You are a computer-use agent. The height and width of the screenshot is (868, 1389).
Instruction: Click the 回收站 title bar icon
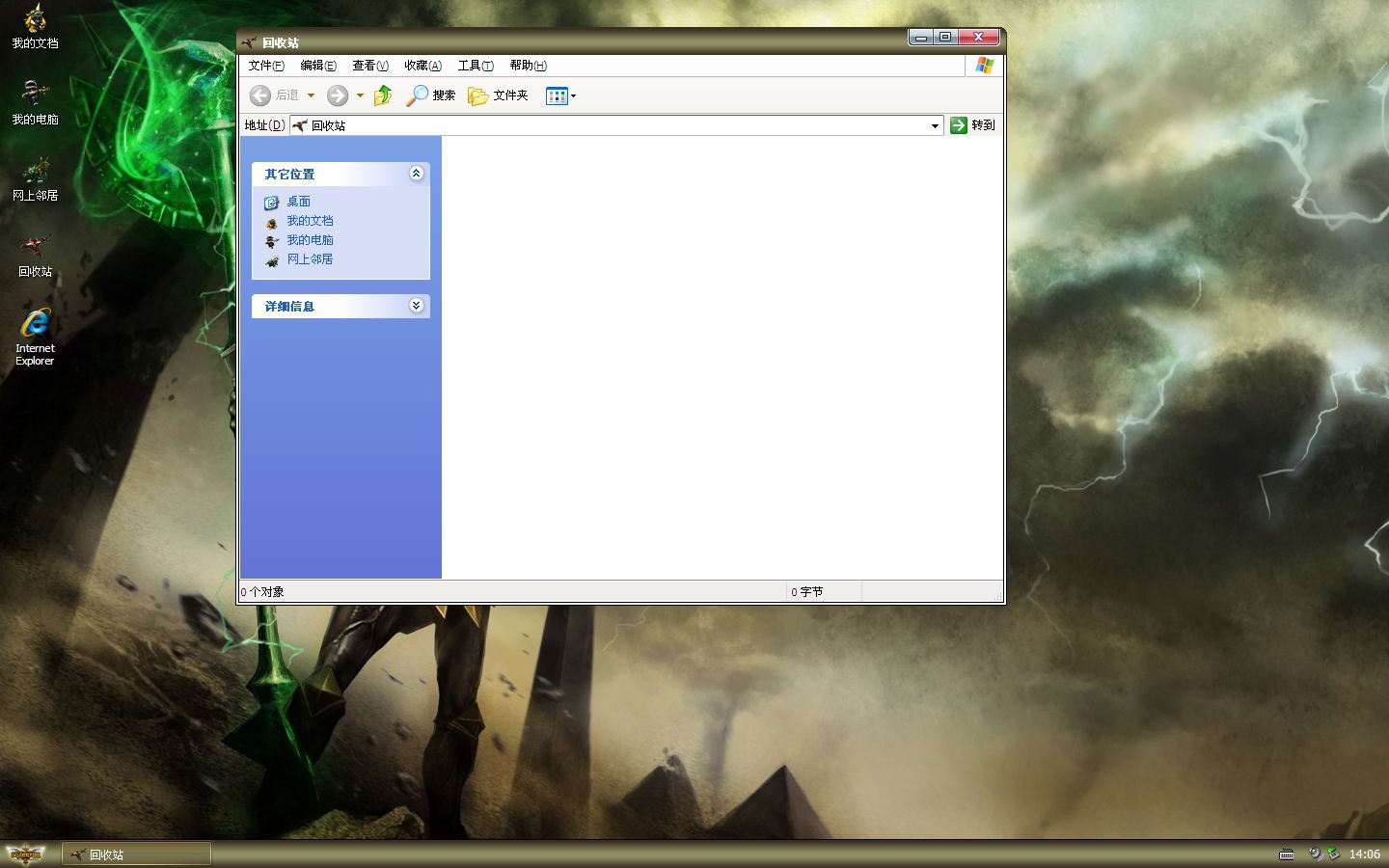(x=249, y=42)
